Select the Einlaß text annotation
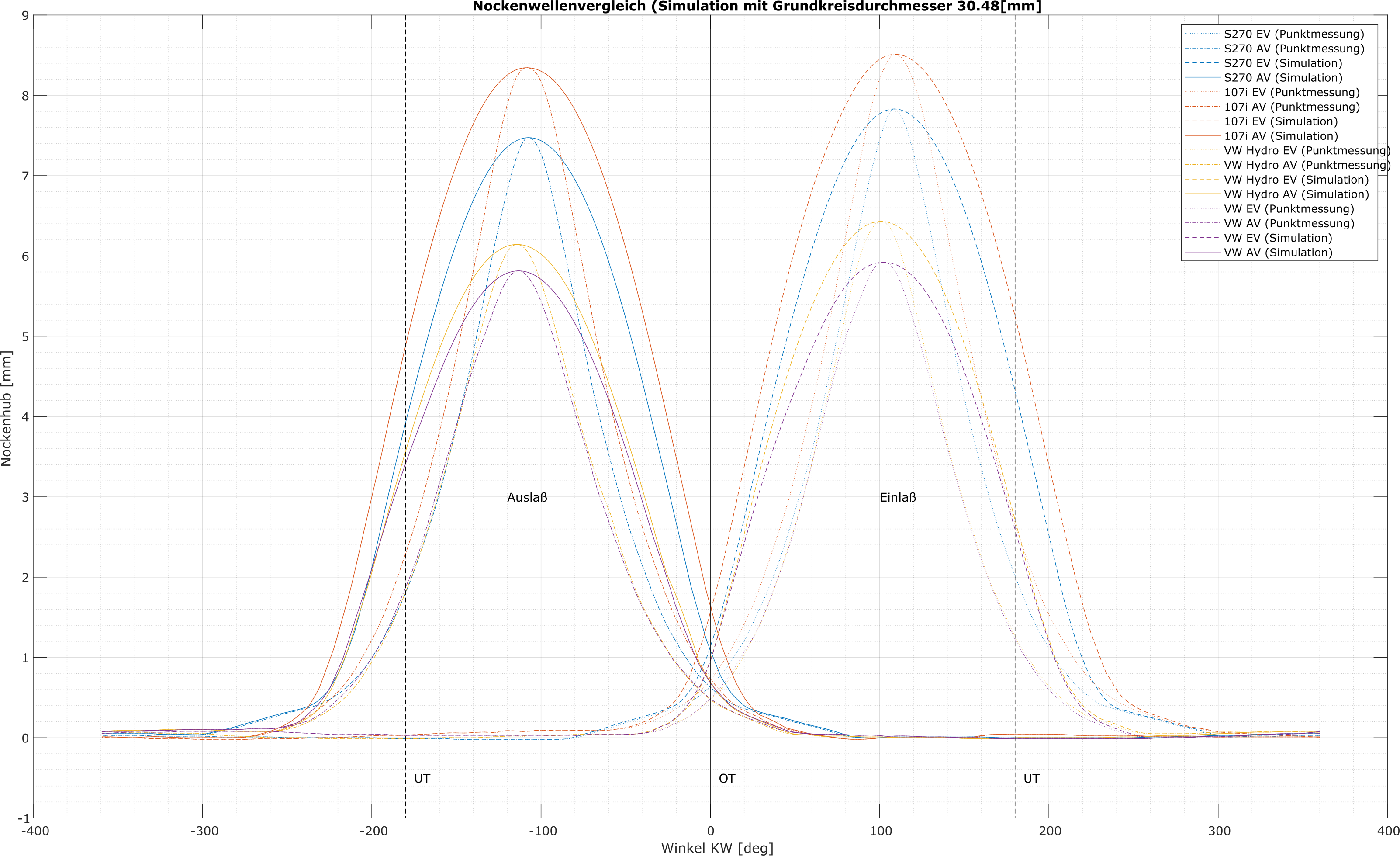1400x856 pixels. click(898, 497)
